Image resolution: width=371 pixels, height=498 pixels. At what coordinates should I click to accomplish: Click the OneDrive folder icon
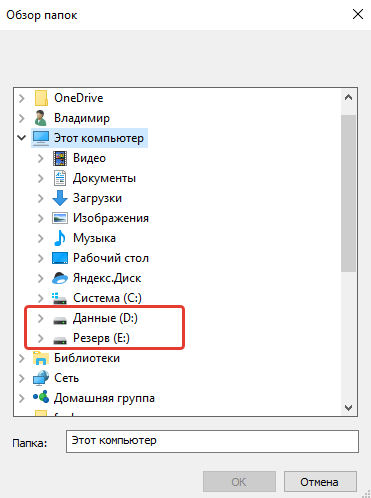pyautogui.click(x=41, y=98)
